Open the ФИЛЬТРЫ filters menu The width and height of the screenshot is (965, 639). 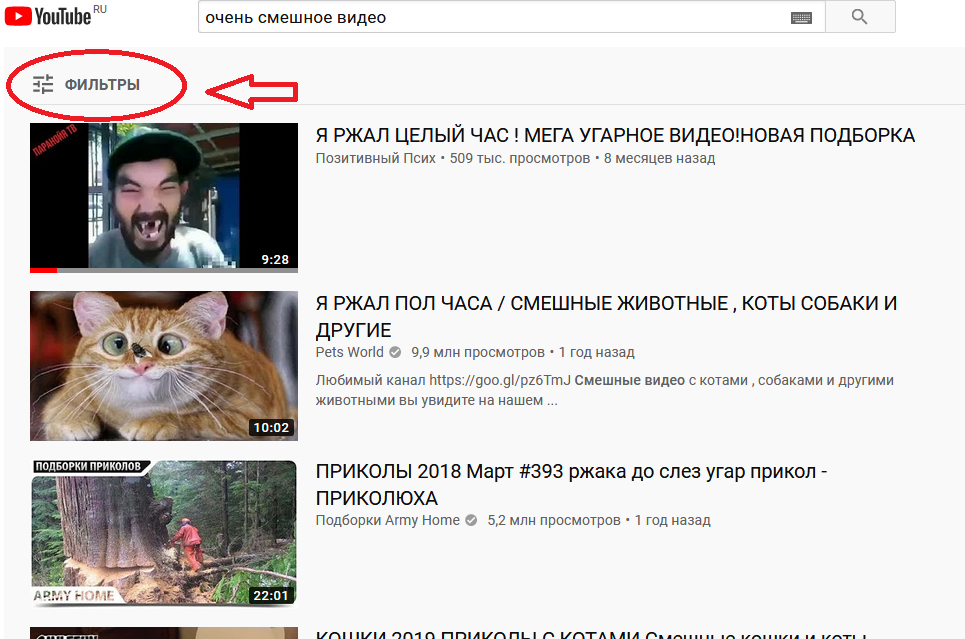[x=87, y=84]
